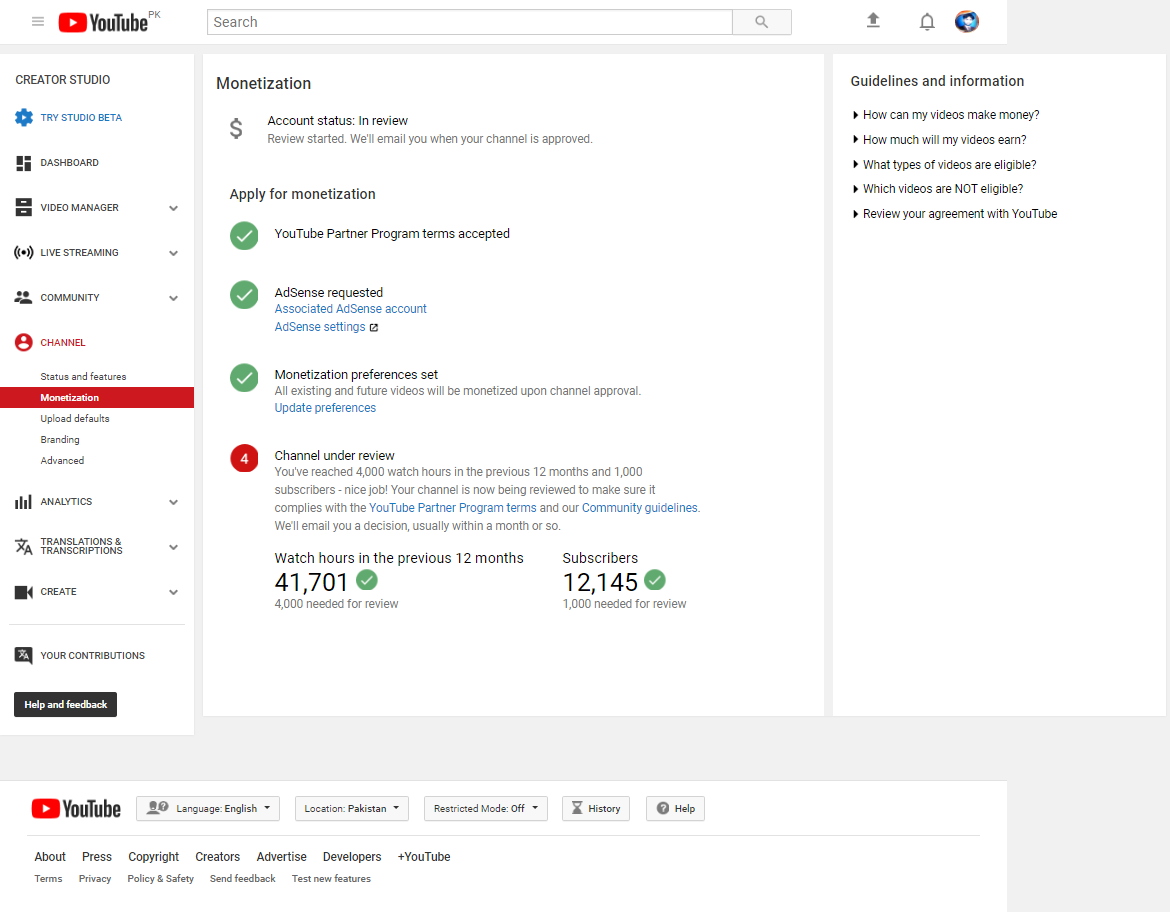
Task: Click the footer YouTube logo
Action: pos(76,809)
